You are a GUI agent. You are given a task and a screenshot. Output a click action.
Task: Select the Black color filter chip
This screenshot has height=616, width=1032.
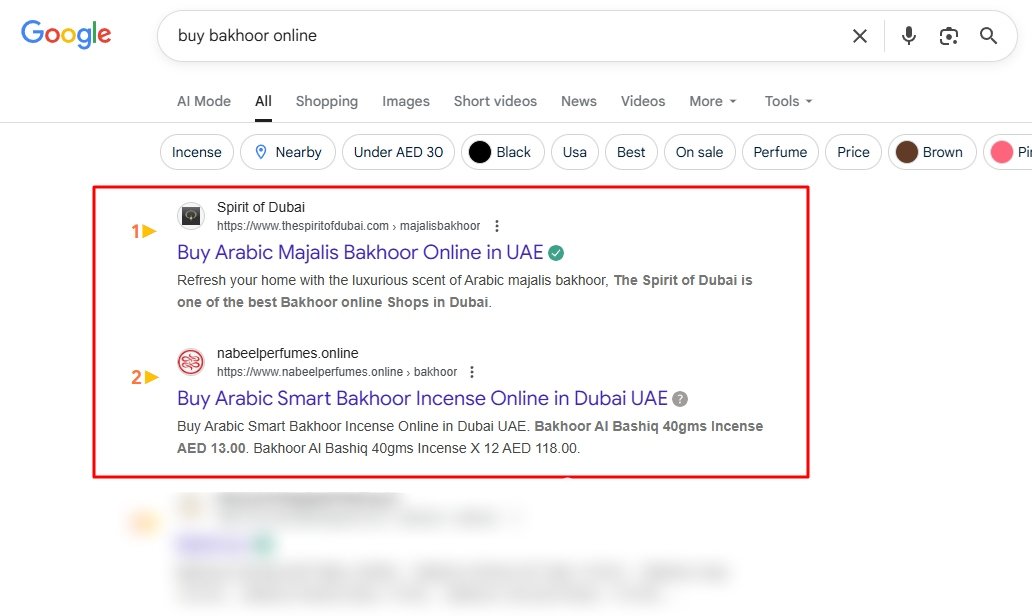(501, 152)
